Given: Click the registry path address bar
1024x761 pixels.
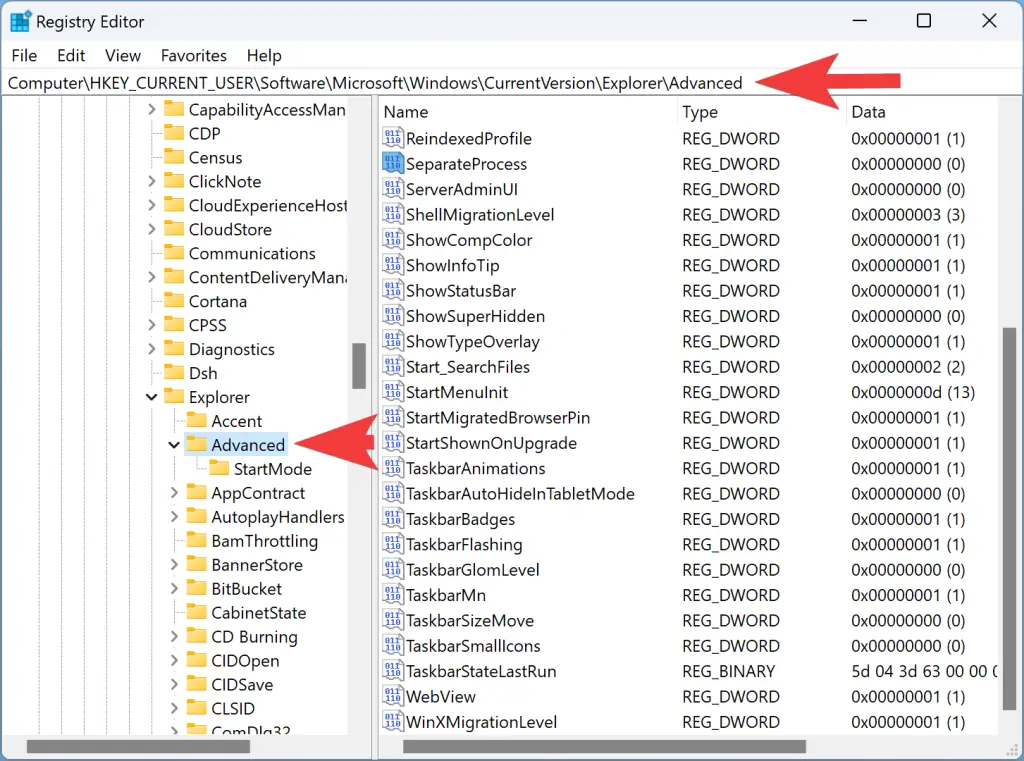Looking at the screenshot, I should 512,83.
